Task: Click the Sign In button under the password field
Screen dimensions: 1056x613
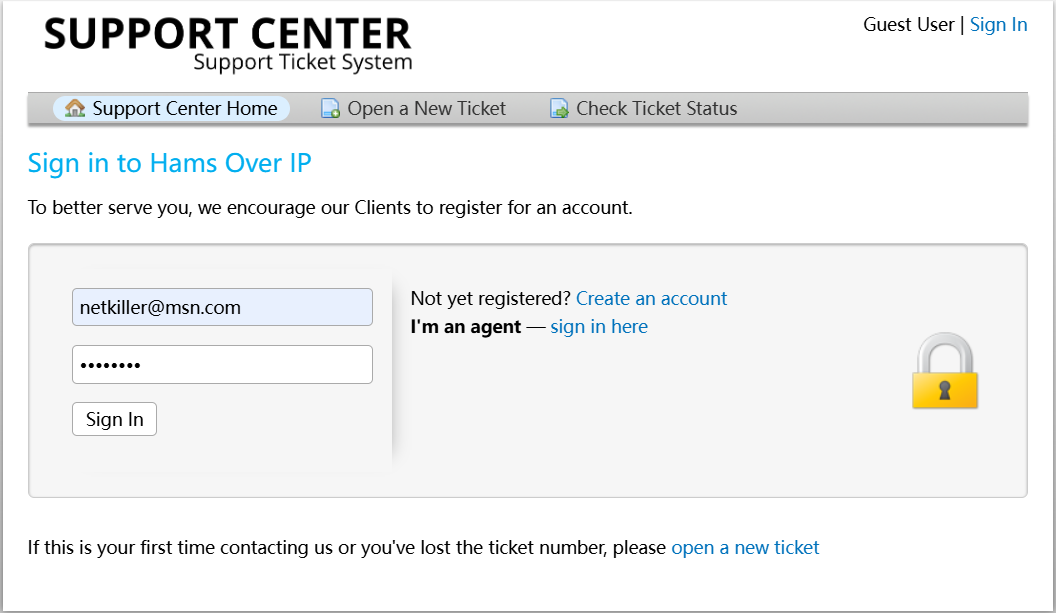Action: pyautogui.click(x=114, y=419)
